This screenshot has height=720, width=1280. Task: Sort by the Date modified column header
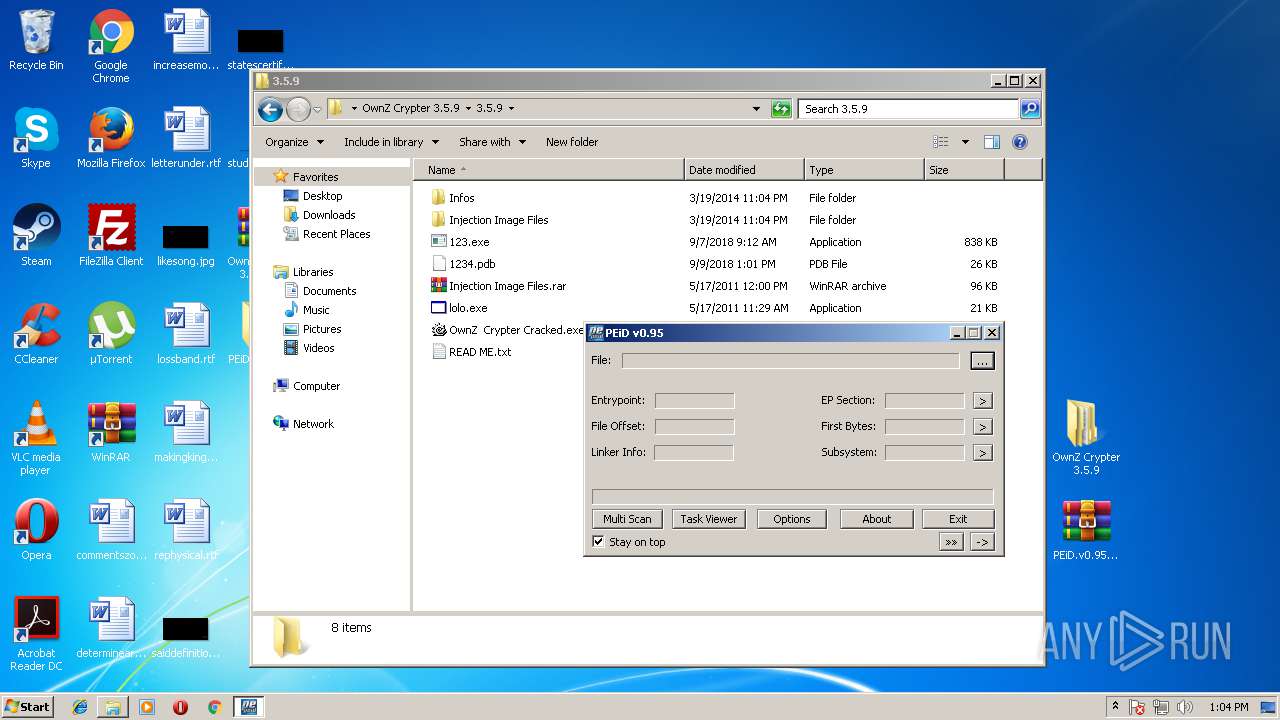click(x=744, y=170)
